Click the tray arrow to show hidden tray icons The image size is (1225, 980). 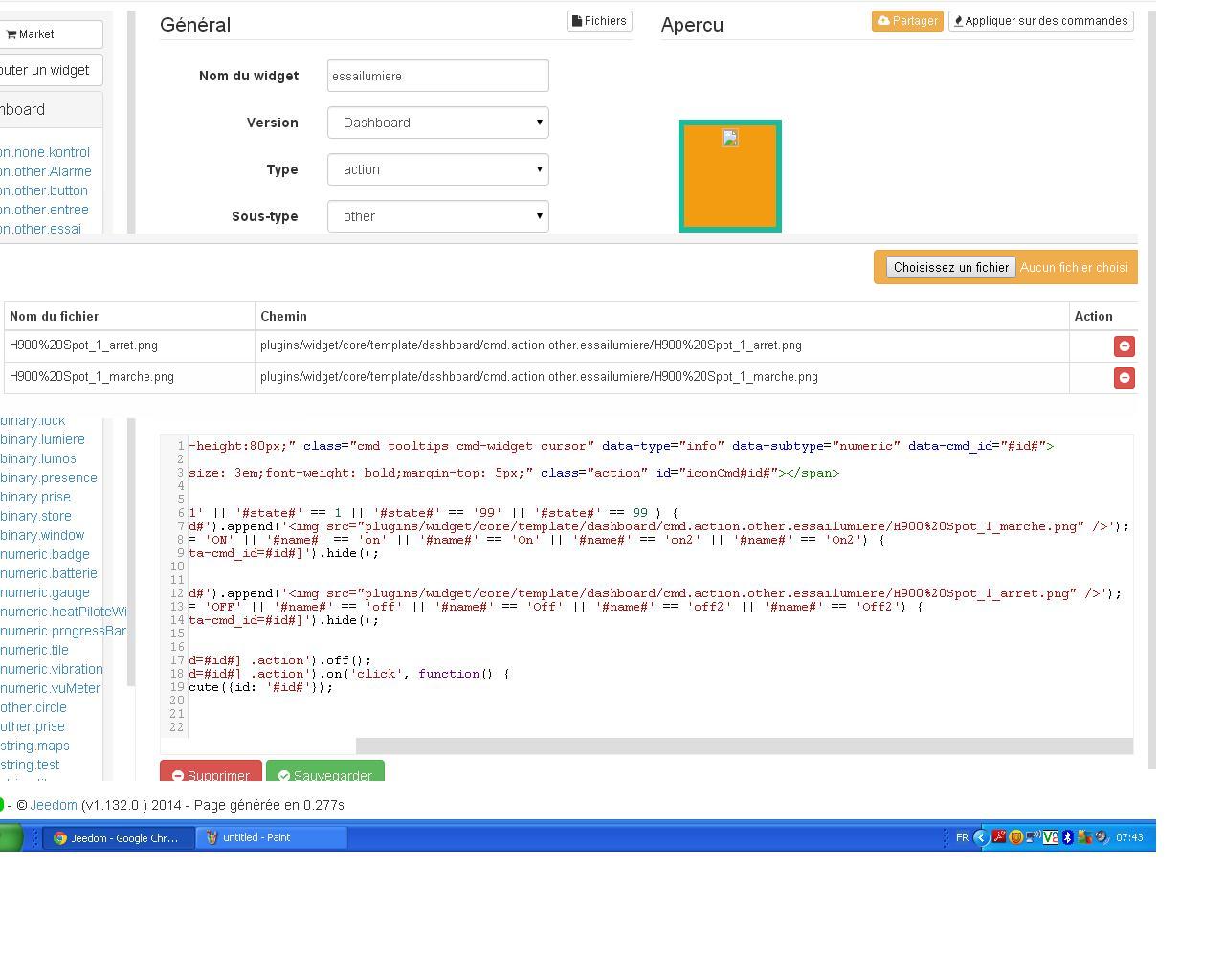click(x=980, y=837)
